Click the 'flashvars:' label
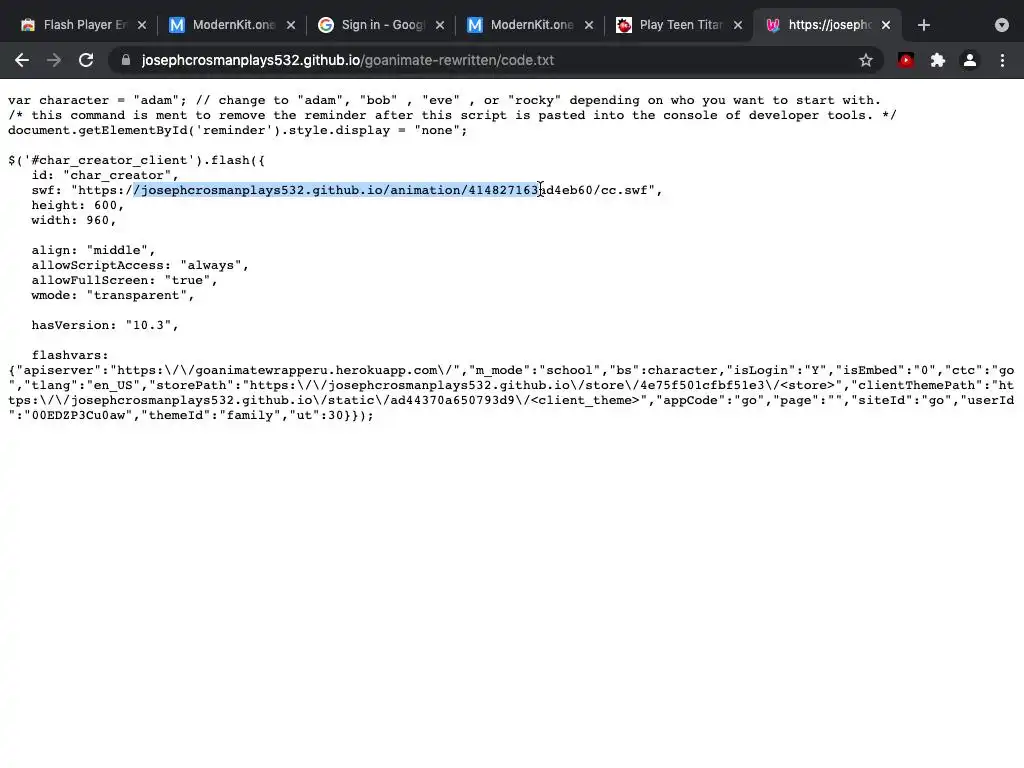This screenshot has width=1024, height=768. click(69, 355)
